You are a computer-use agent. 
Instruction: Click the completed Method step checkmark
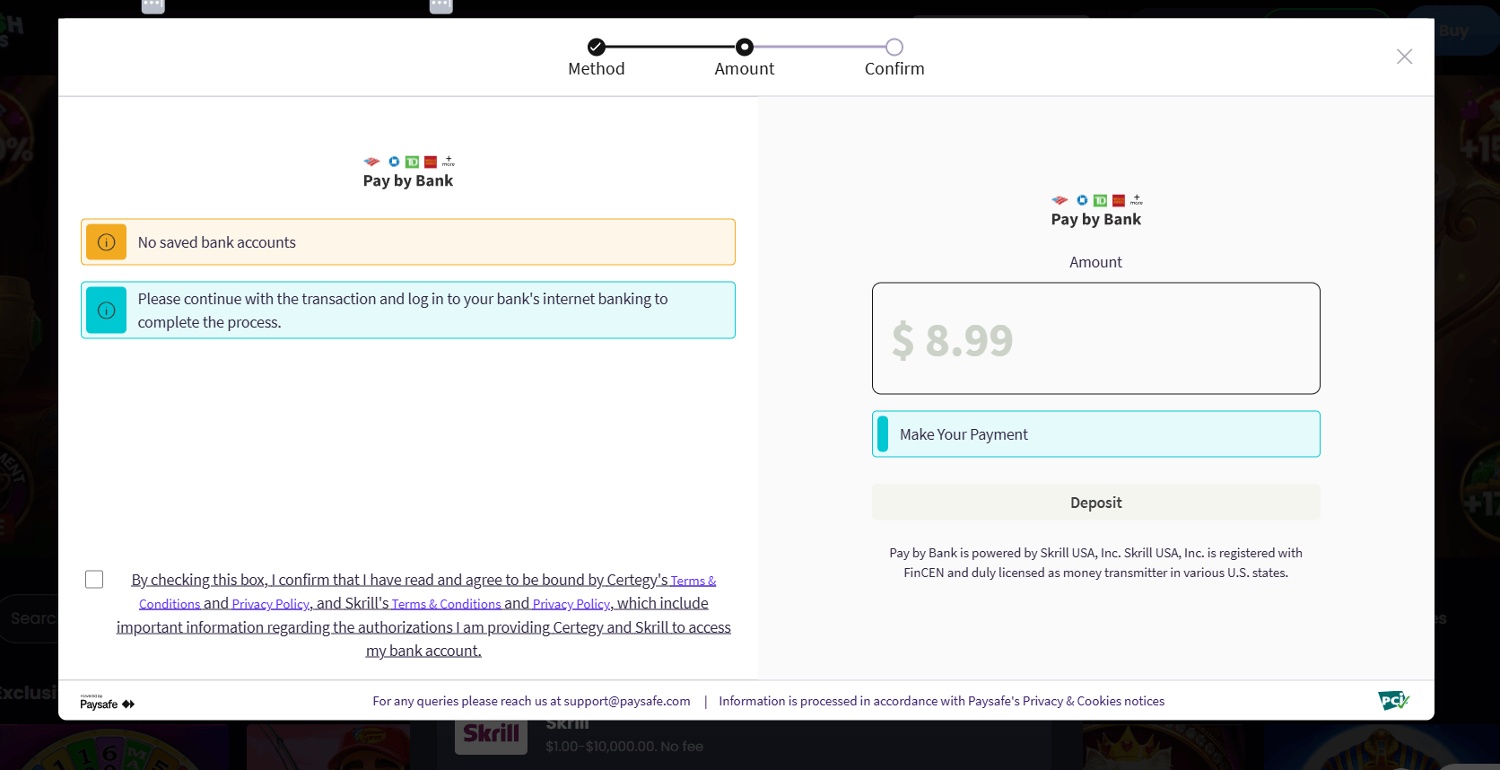click(596, 47)
